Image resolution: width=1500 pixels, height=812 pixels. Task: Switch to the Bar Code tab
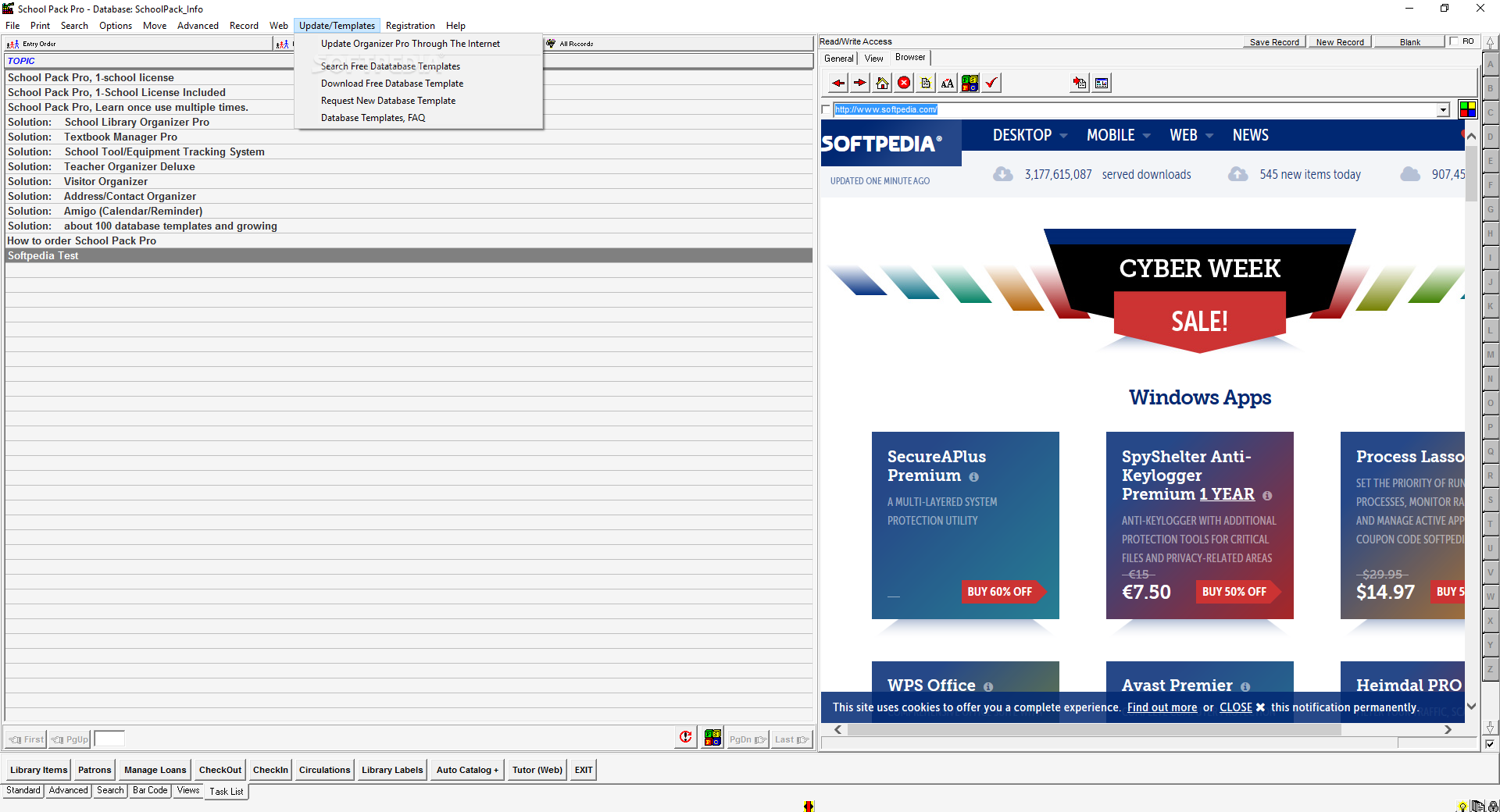coord(150,790)
